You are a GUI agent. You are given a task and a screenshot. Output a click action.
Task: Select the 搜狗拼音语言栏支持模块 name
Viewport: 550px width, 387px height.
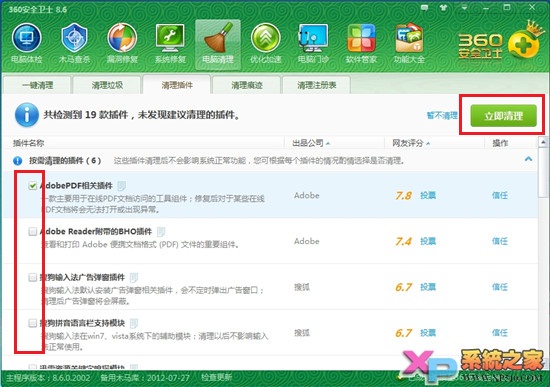pyautogui.click(x=82, y=323)
